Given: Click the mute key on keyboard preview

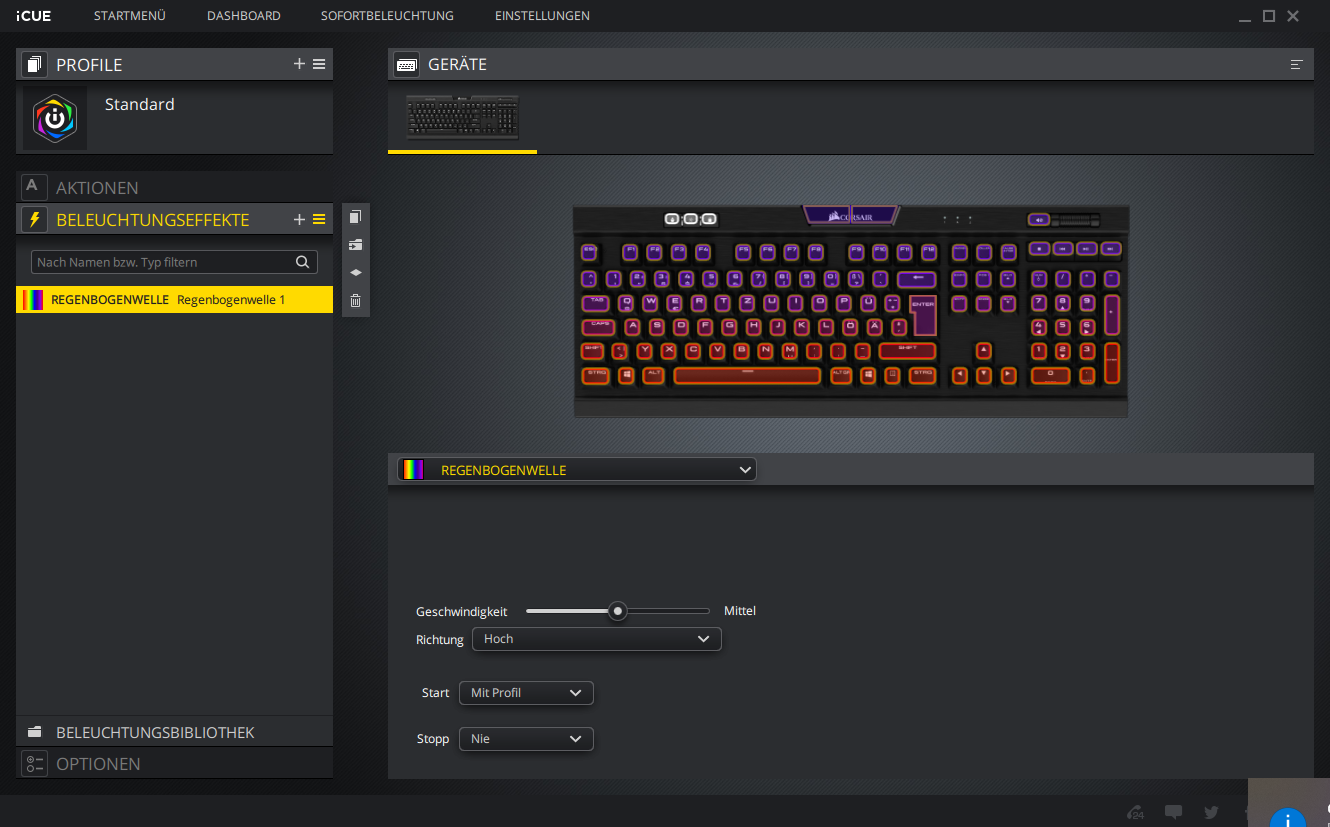Looking at the screenshot, I should 1039,219.
